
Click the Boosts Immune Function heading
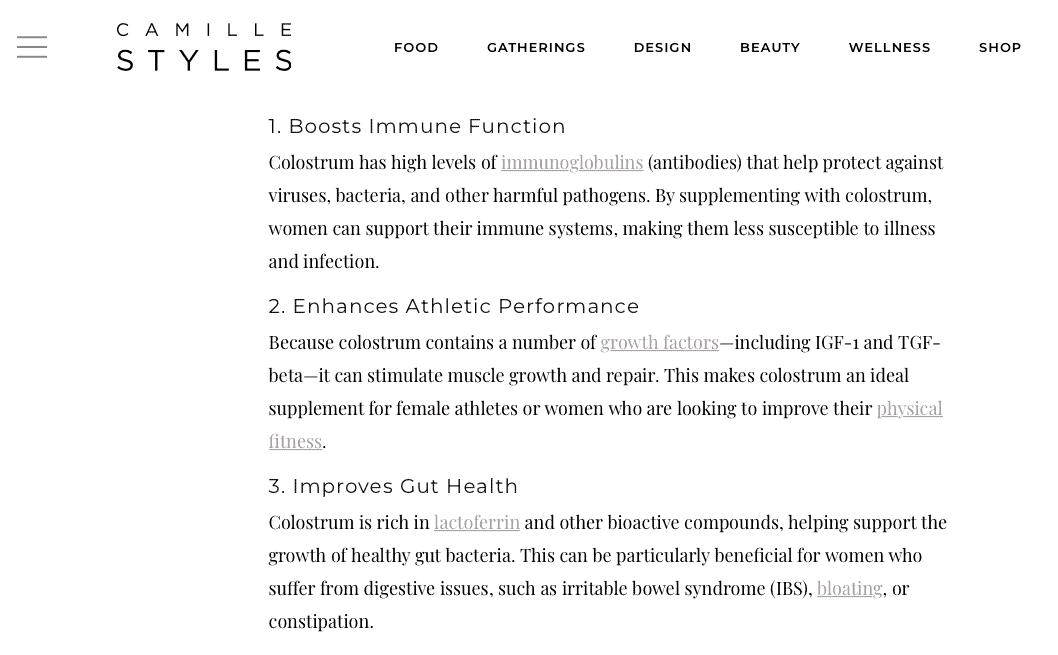(x=417, y=126)
